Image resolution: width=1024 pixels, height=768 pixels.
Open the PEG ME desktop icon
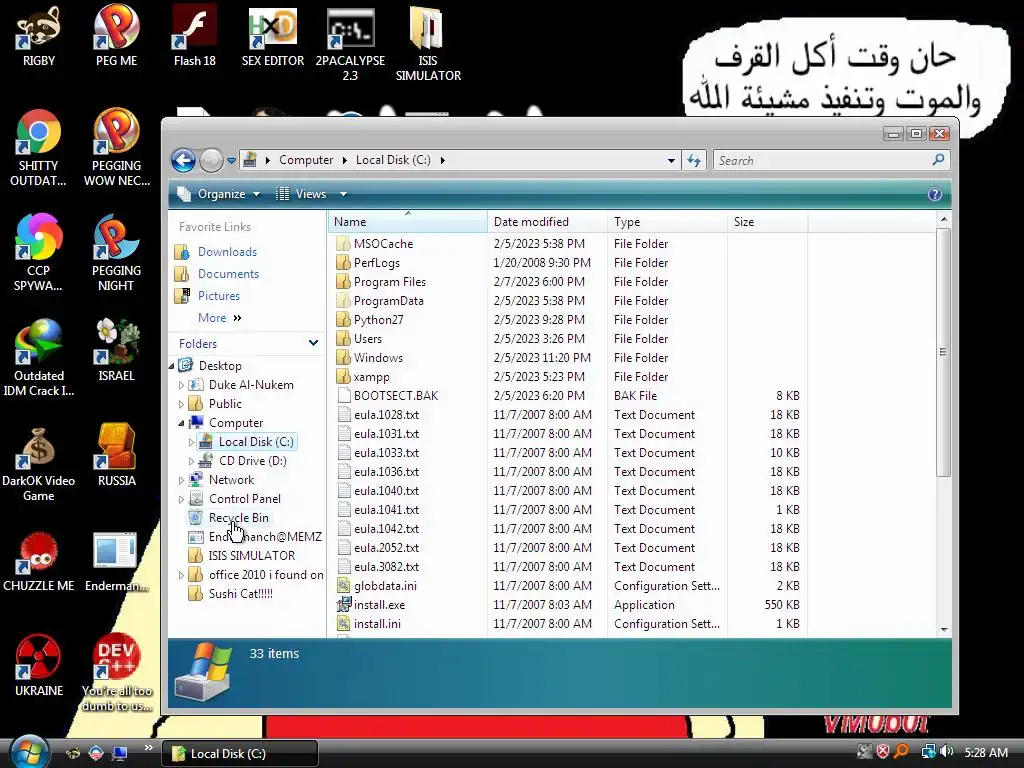pos(116,36)
